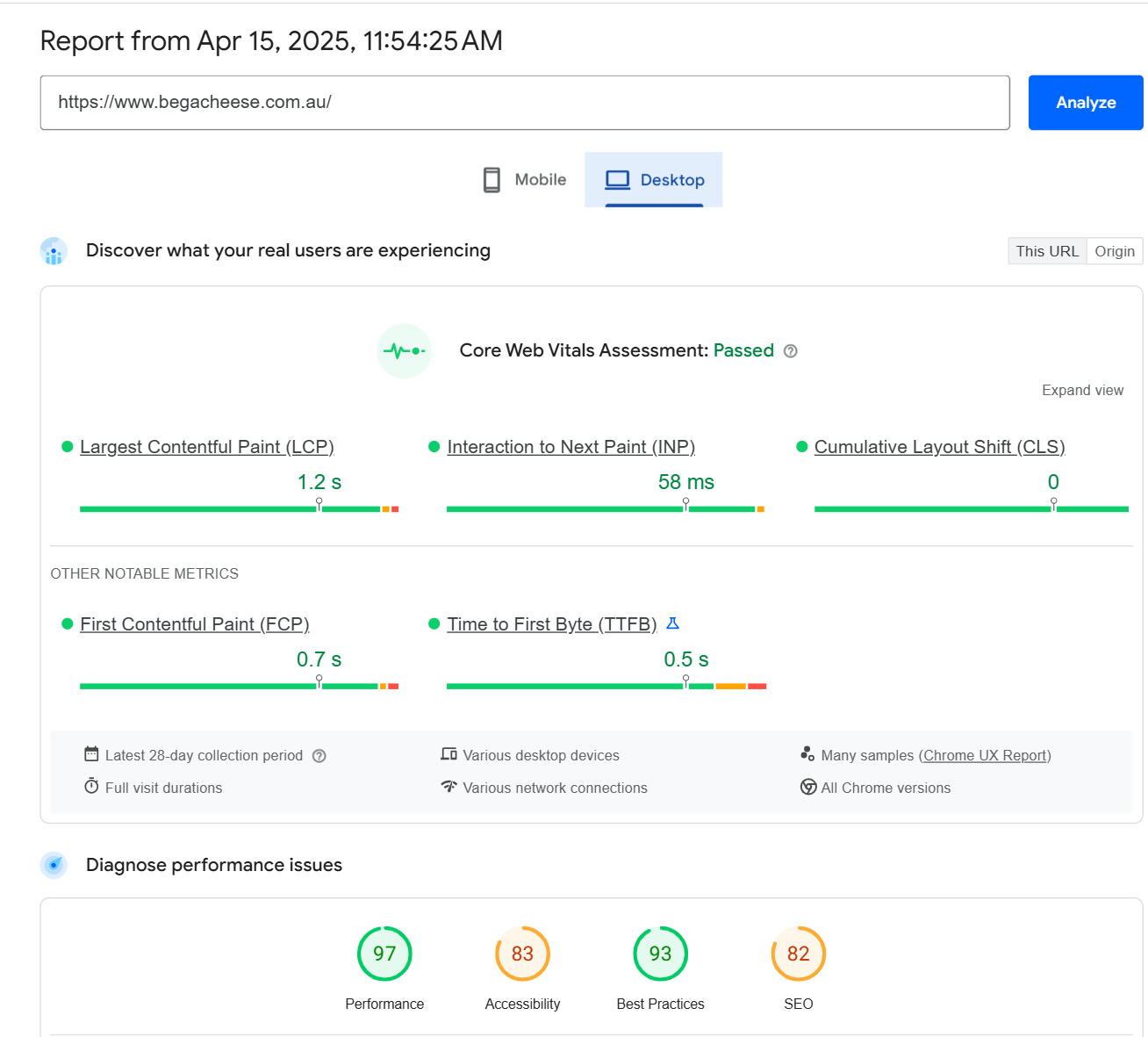Click the Analyze button

point(1086,103)
